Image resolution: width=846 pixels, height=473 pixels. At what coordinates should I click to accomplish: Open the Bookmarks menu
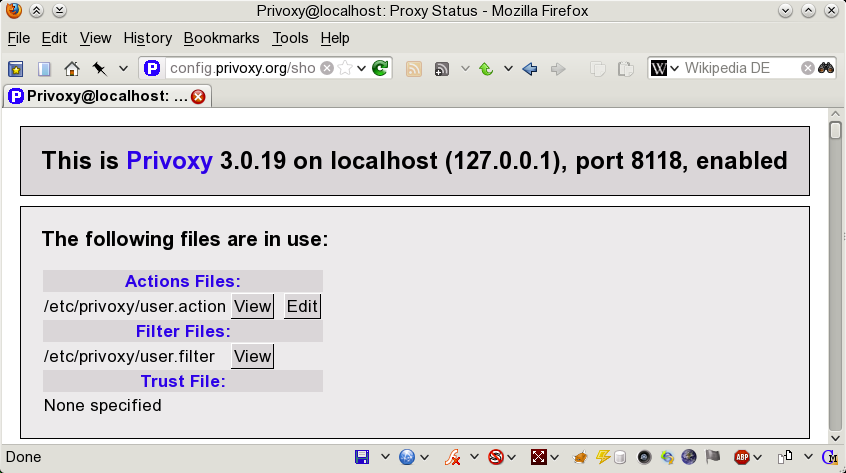(x=222, y=38)
